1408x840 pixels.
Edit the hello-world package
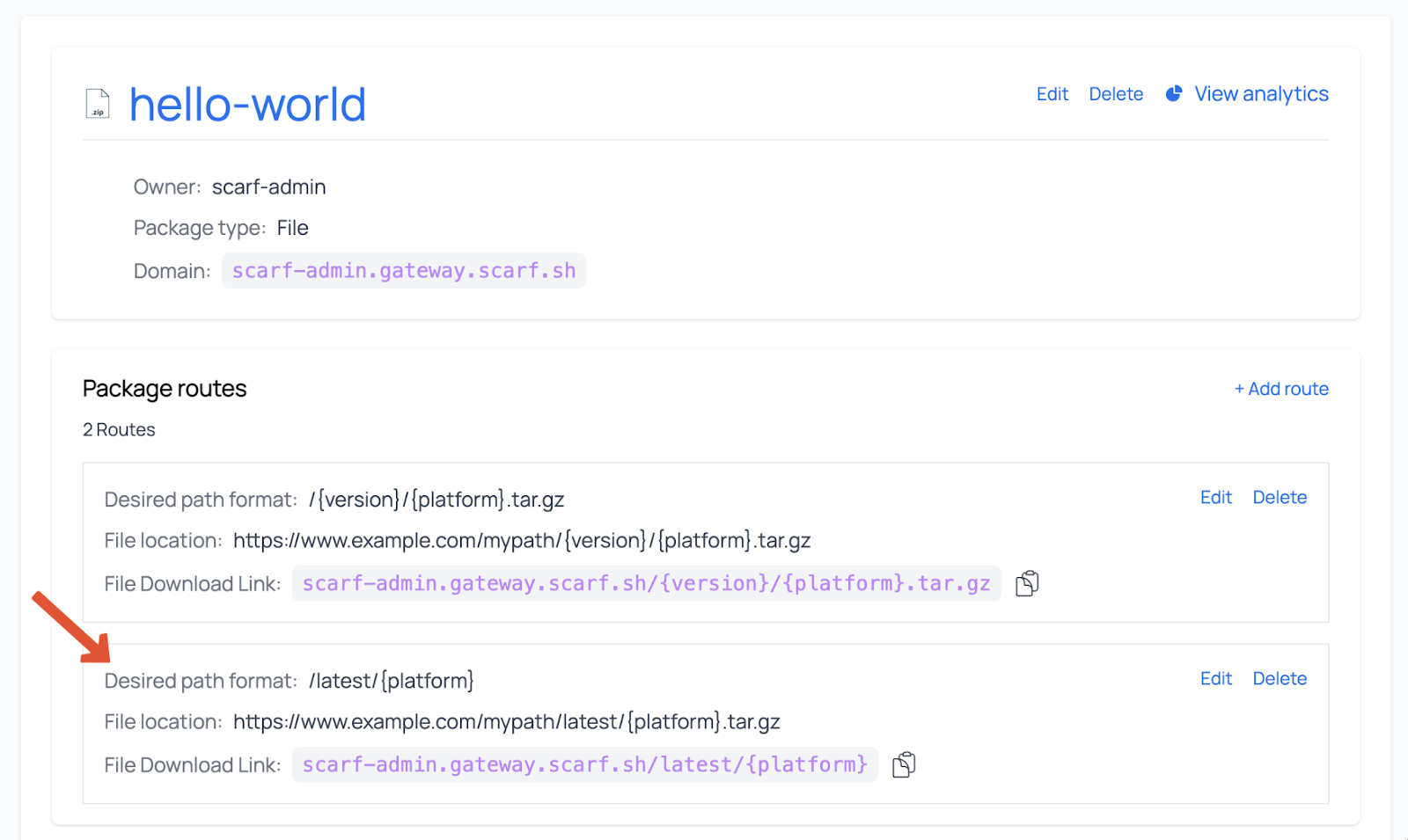(x=1052, y=94)
